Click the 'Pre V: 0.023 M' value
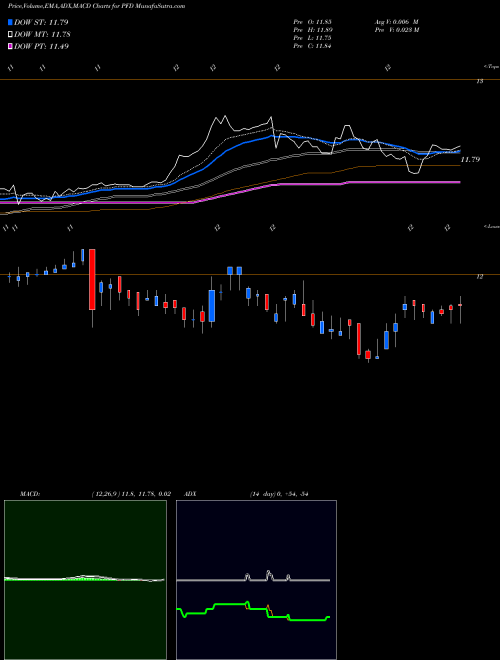The height and width of the screenshot is (660, 500). pyautogui.click(x=397, y=30)
